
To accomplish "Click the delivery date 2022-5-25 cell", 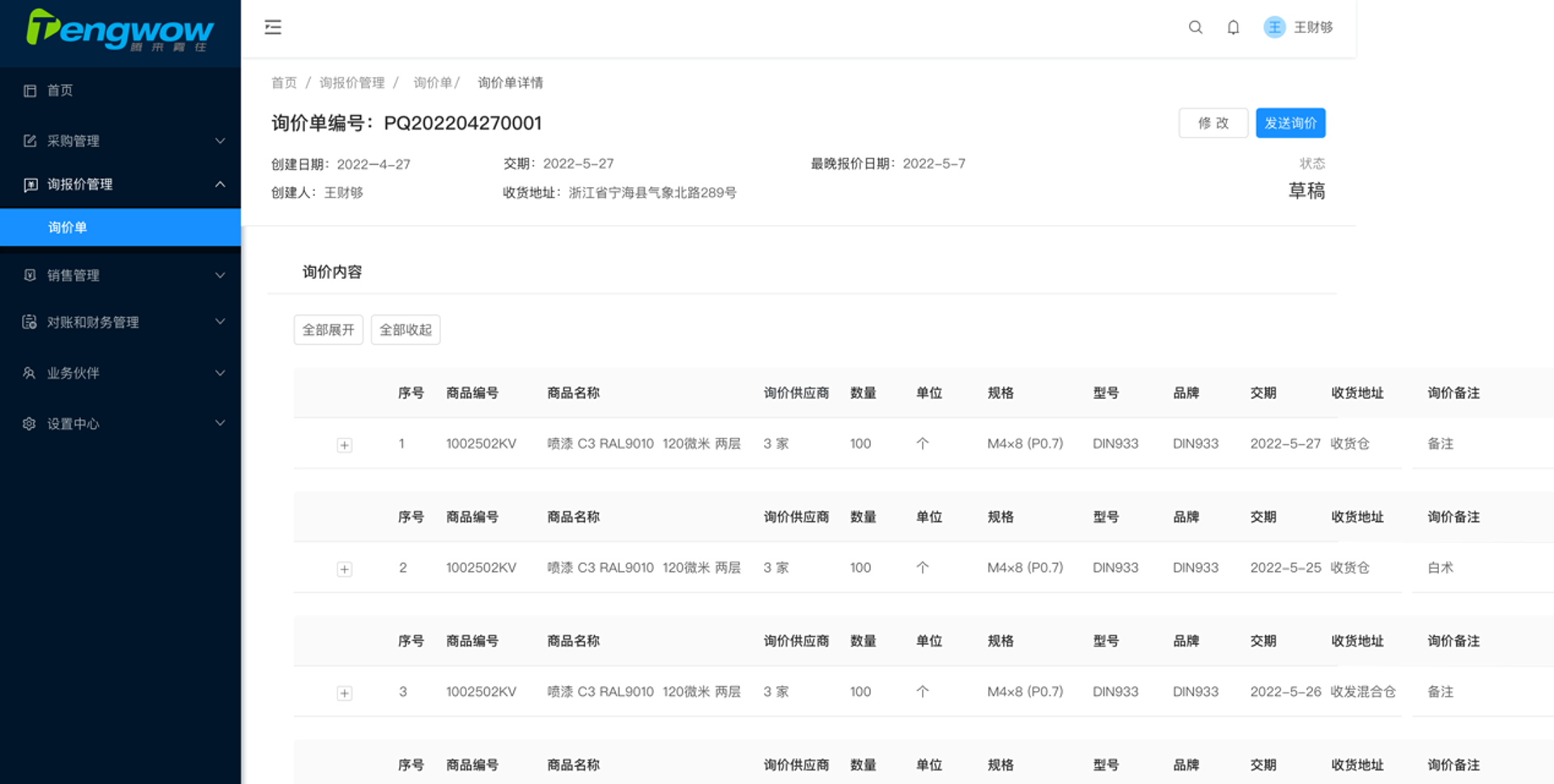I will 1285,568.
